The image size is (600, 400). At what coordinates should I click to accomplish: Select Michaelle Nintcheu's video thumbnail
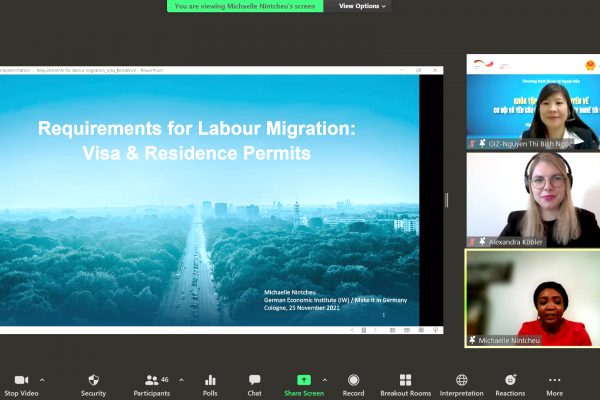(532, 298)
